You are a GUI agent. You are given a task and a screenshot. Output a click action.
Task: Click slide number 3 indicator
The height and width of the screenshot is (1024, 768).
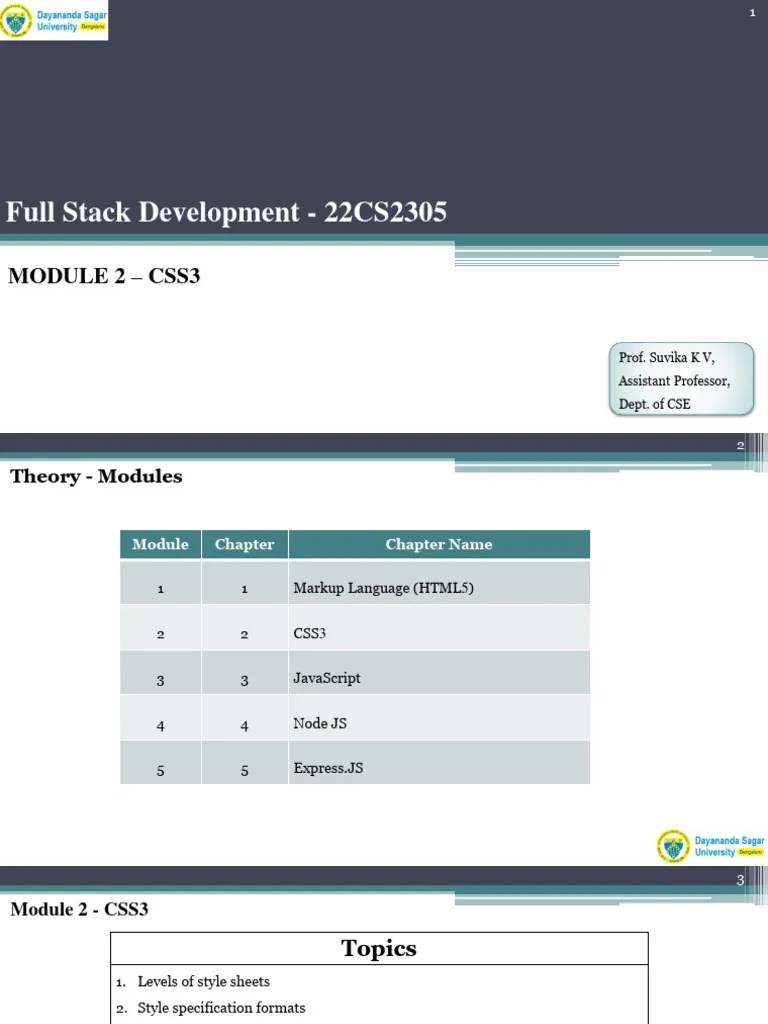coord(741,880)
